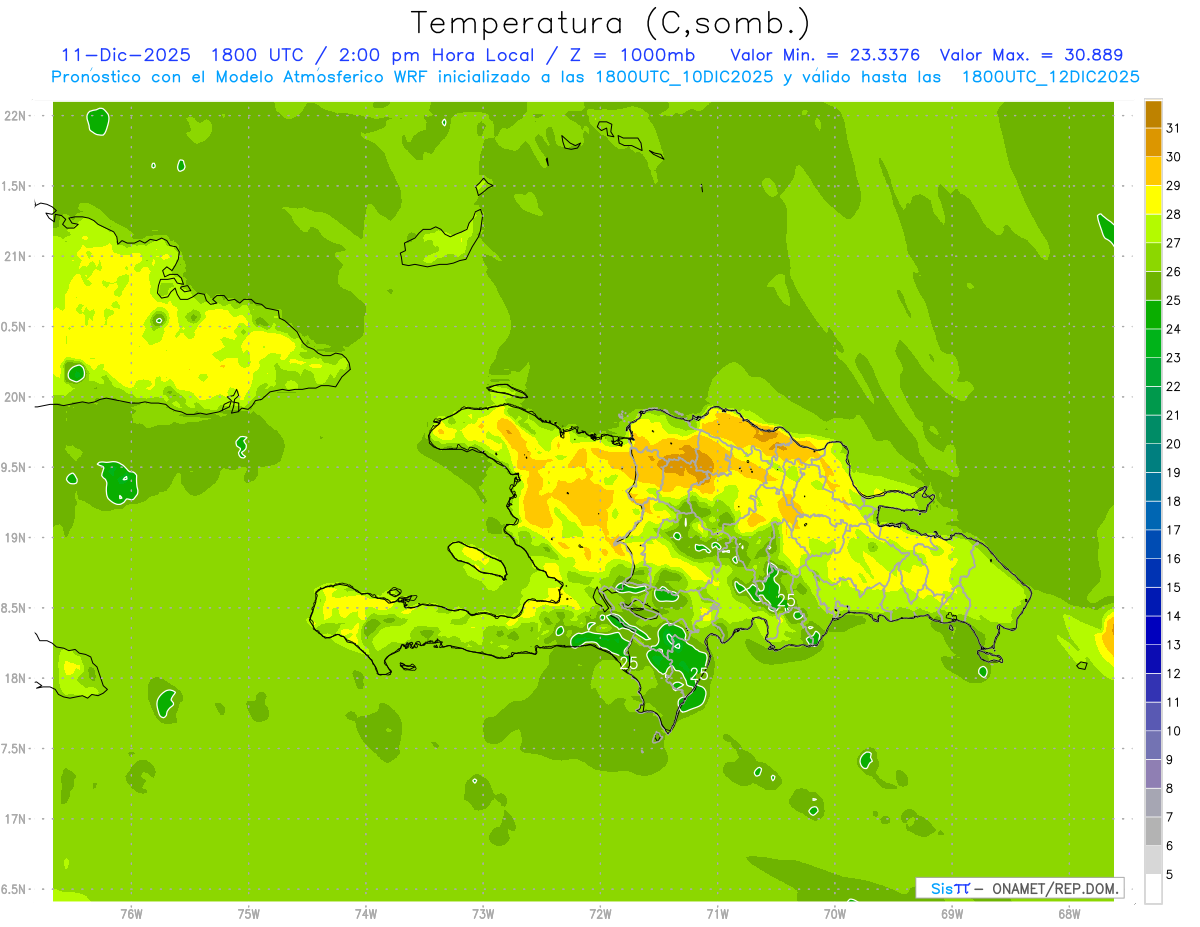Pick the lime swatch between 27 and 28
Screen dimensions: 1200x927
pyautogui.click(x=1153, y=229)
